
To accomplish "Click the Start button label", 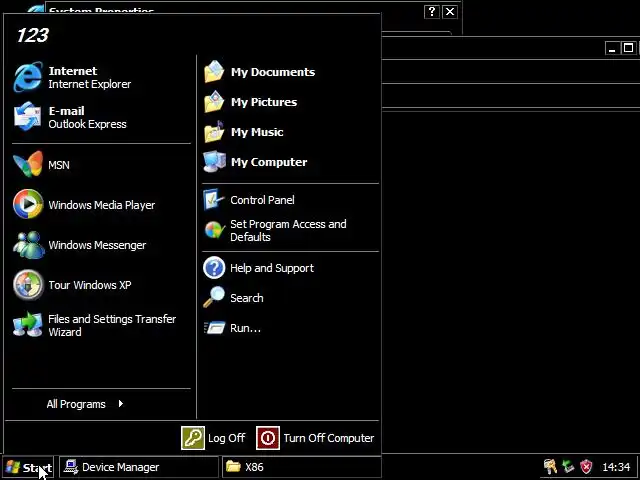I will (x=37, y=467).
